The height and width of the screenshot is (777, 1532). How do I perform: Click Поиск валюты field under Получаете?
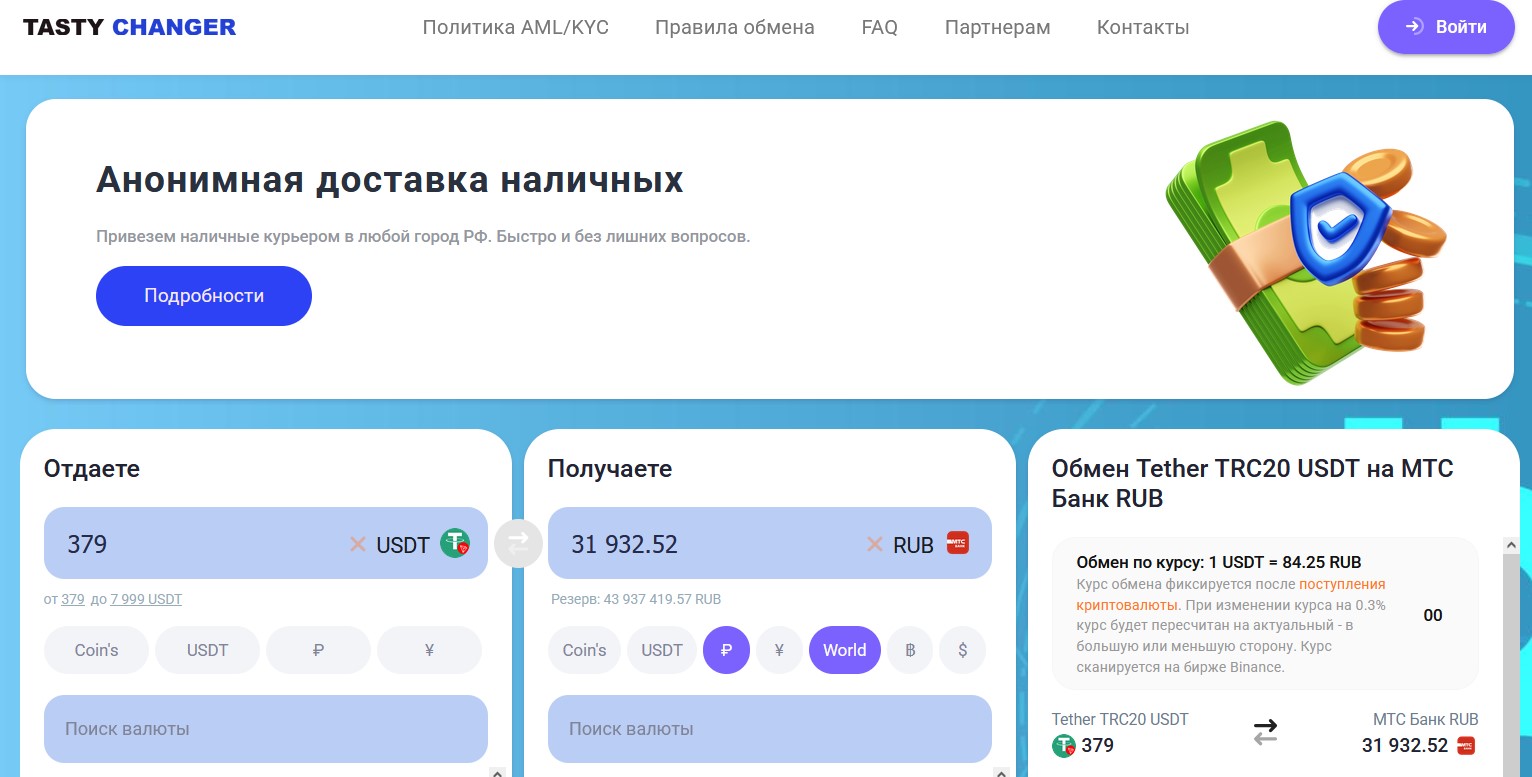click(x=770, y=729)
